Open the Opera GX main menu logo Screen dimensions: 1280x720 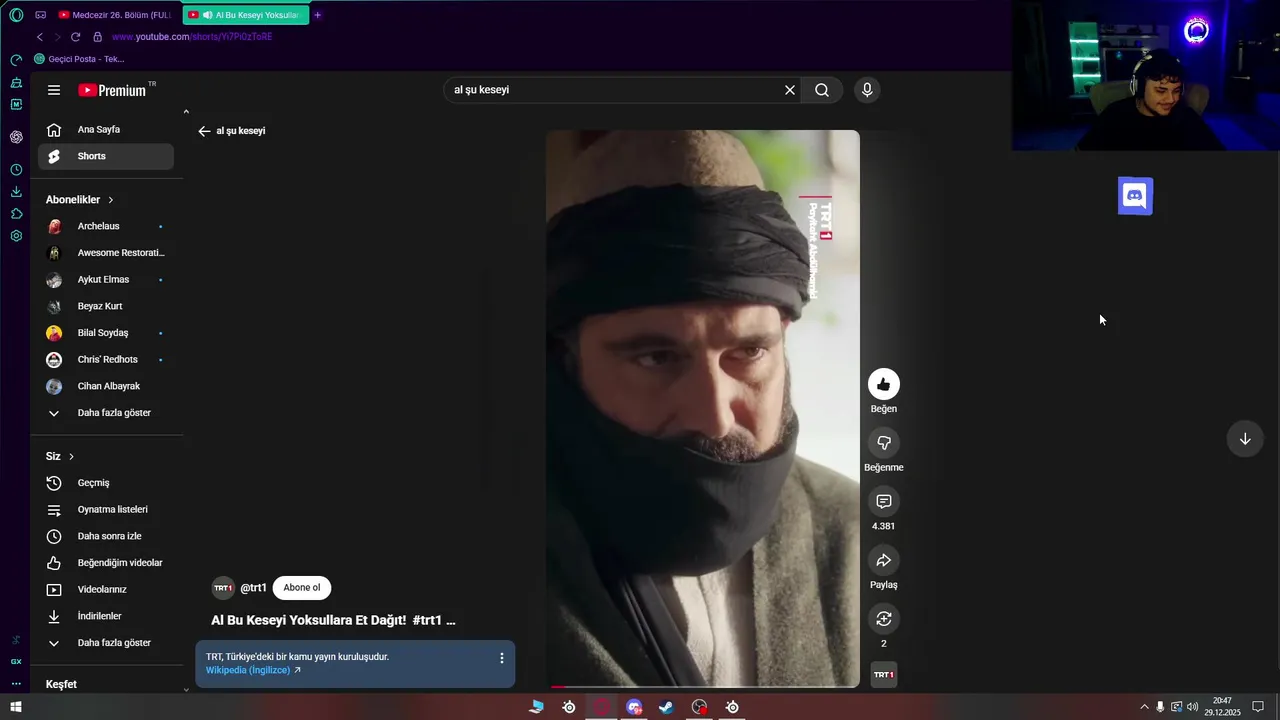(16, 15)
